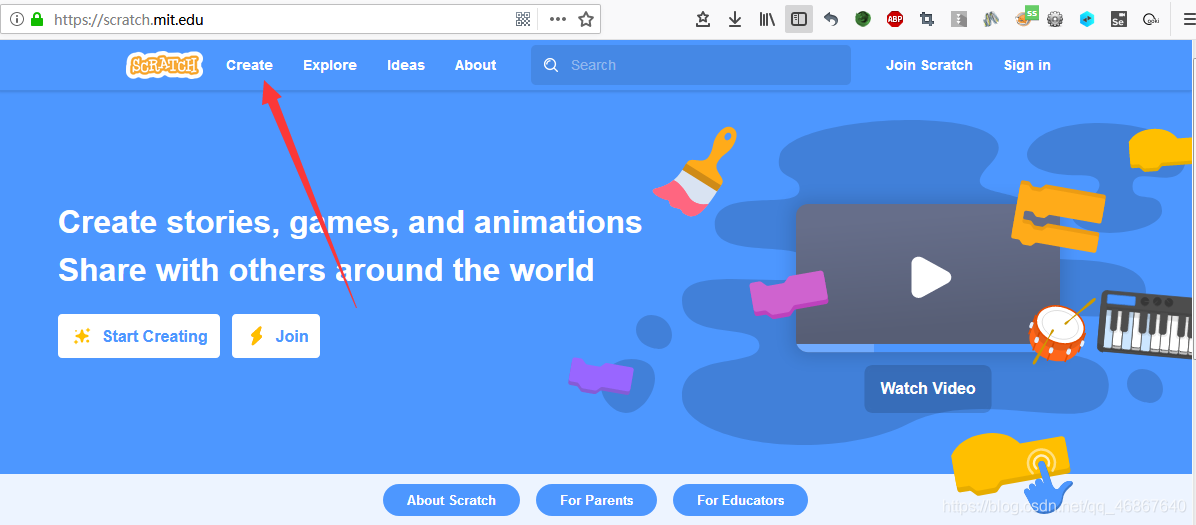
Task: Click the Start Creating button
Action: [x=139, y=336]
